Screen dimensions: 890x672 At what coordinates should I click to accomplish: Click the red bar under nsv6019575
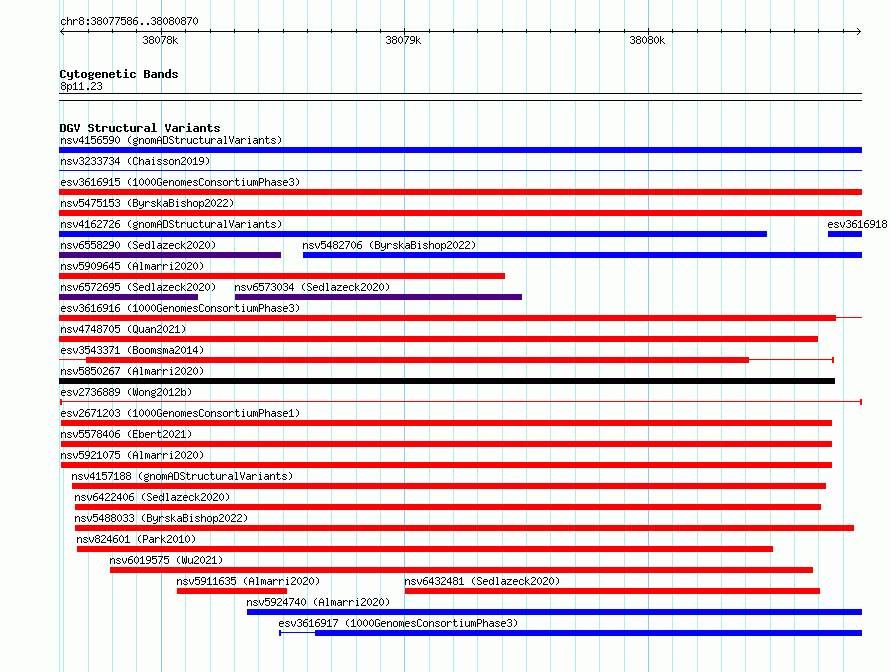click(461, 570)
